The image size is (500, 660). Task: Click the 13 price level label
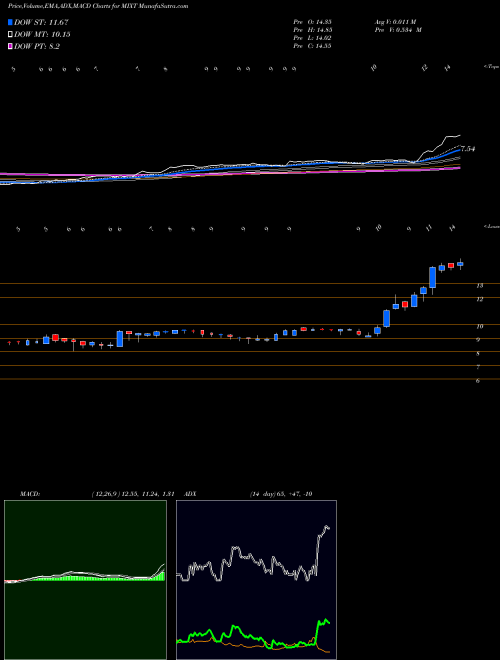pyautogui.click(x=479, y=286)
